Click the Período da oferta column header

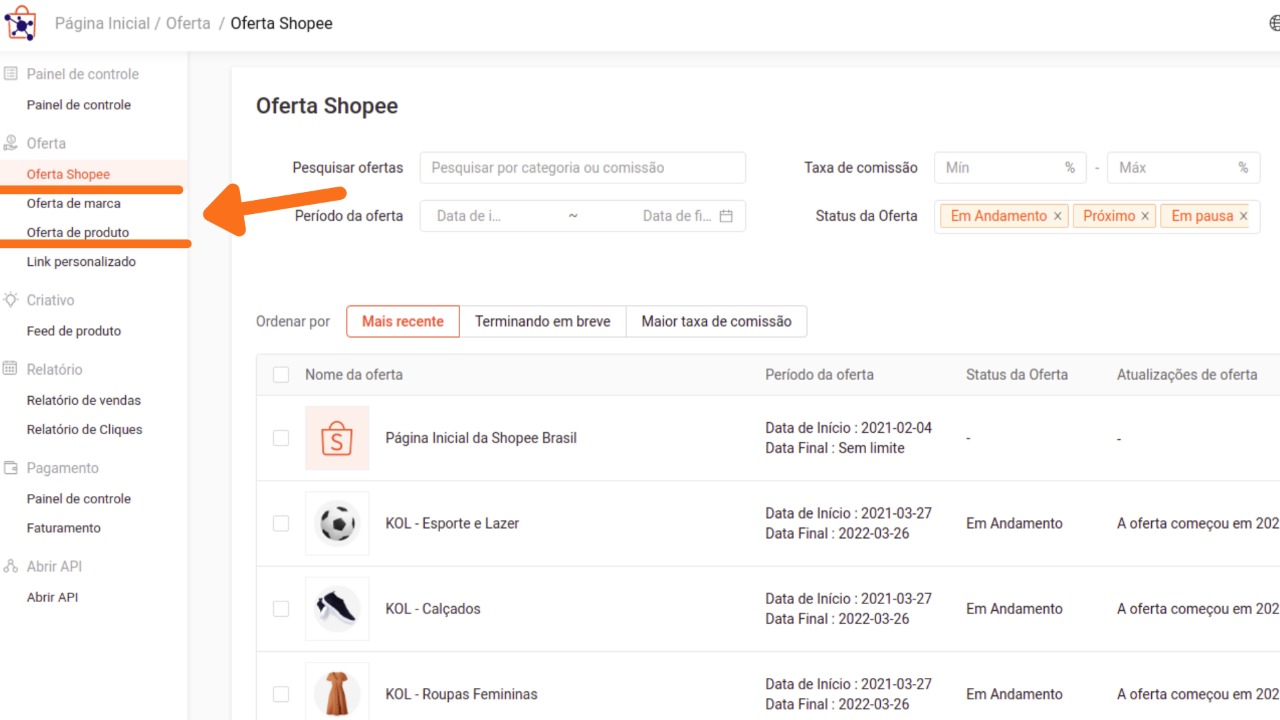tap(820, 375)
